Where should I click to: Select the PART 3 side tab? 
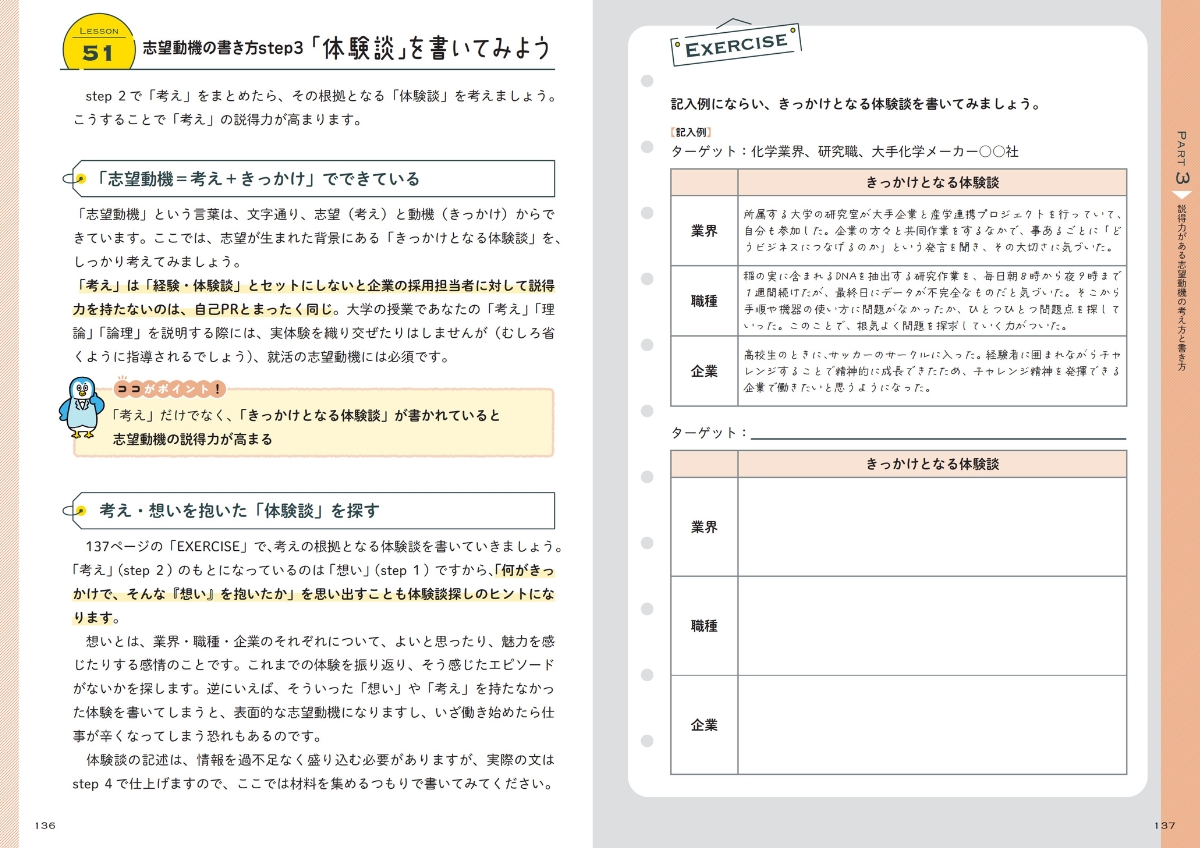point(1181,159)
